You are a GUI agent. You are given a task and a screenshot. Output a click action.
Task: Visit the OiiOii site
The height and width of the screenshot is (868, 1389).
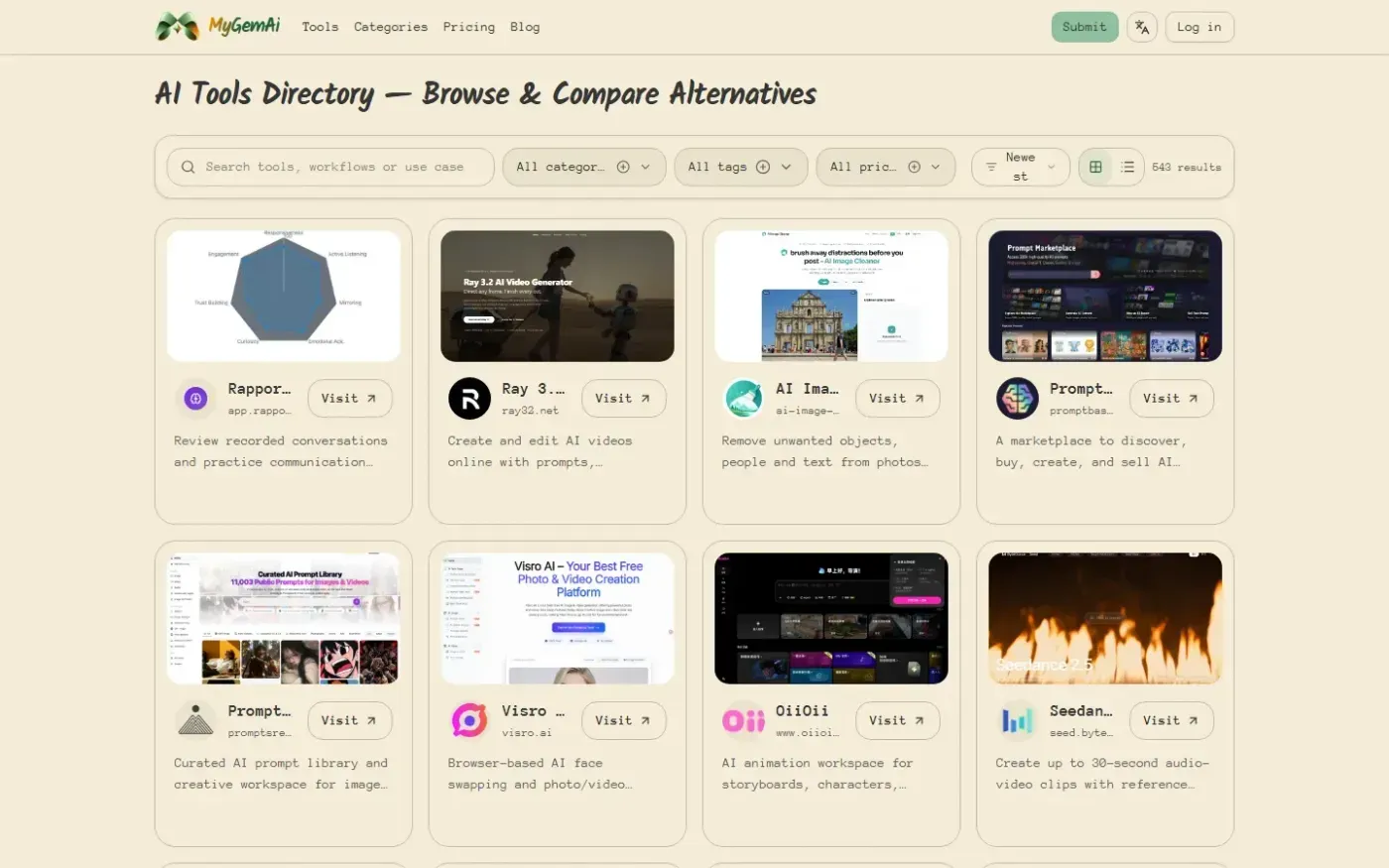pos(897,720)
